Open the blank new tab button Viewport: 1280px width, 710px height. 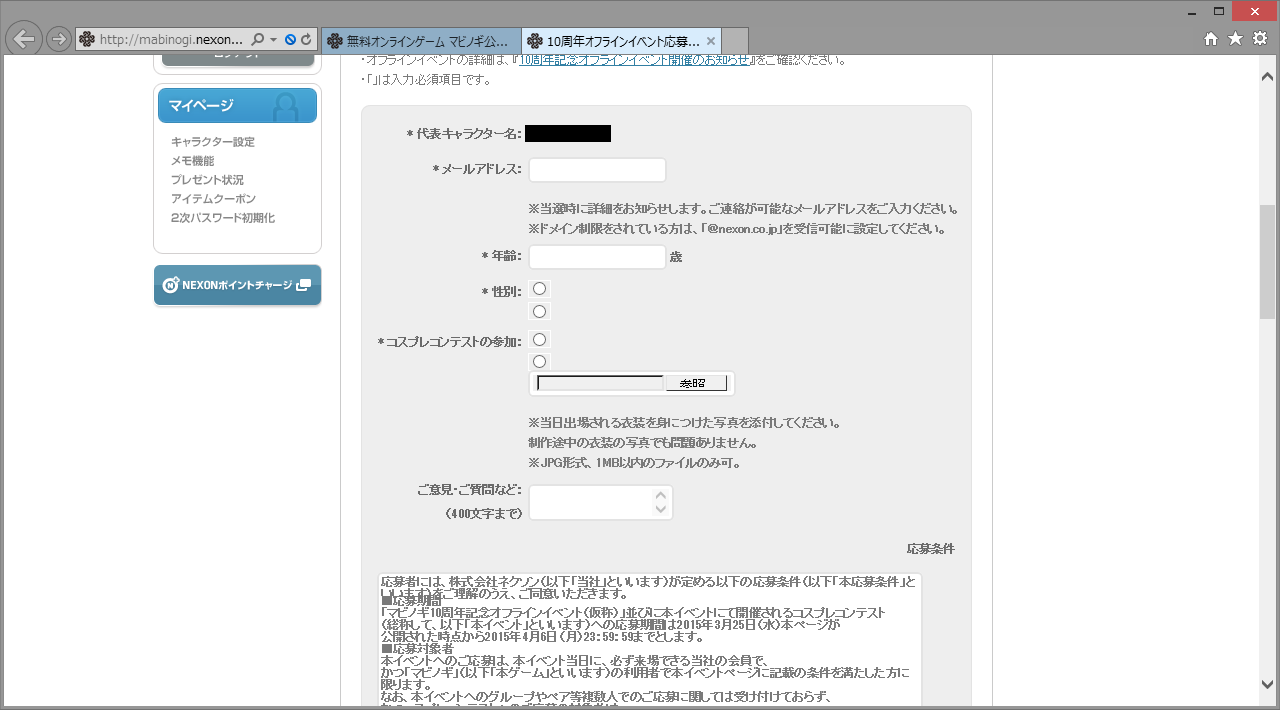pos(735,40)
